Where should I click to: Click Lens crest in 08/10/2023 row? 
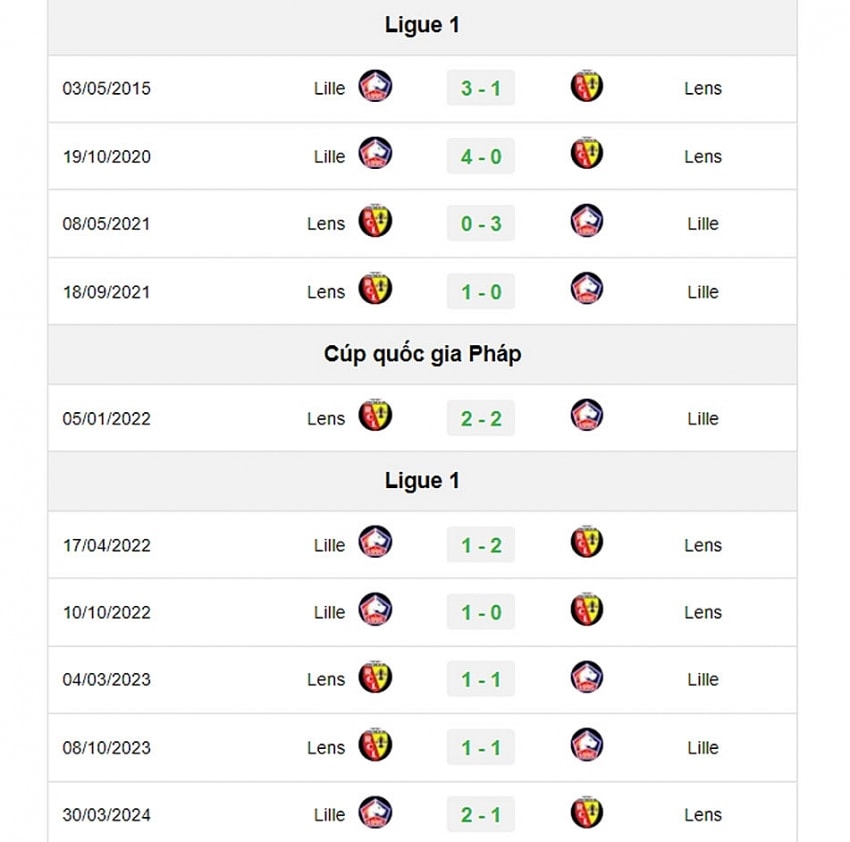tap(375, 745)
